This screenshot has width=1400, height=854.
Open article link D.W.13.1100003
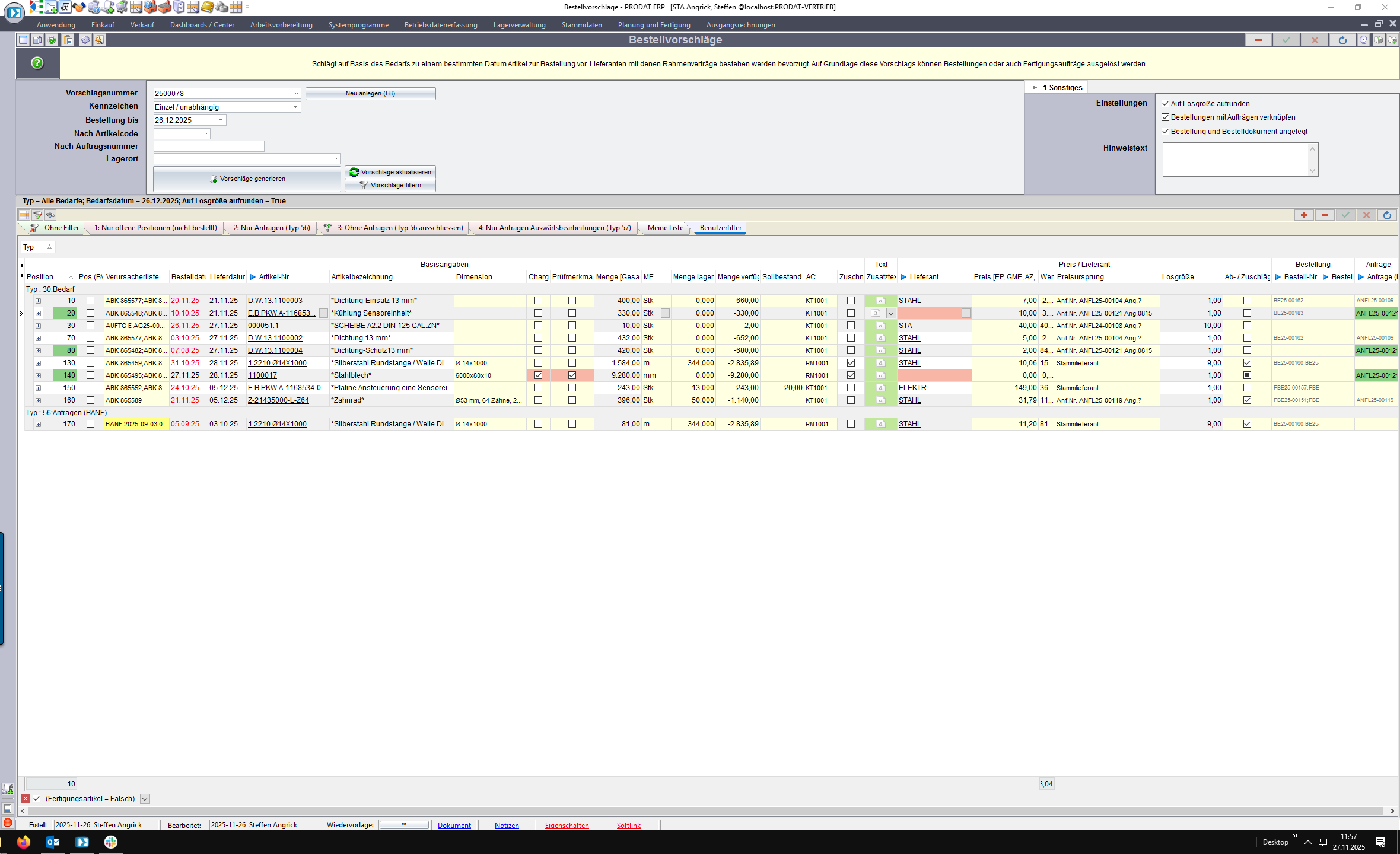275,301
